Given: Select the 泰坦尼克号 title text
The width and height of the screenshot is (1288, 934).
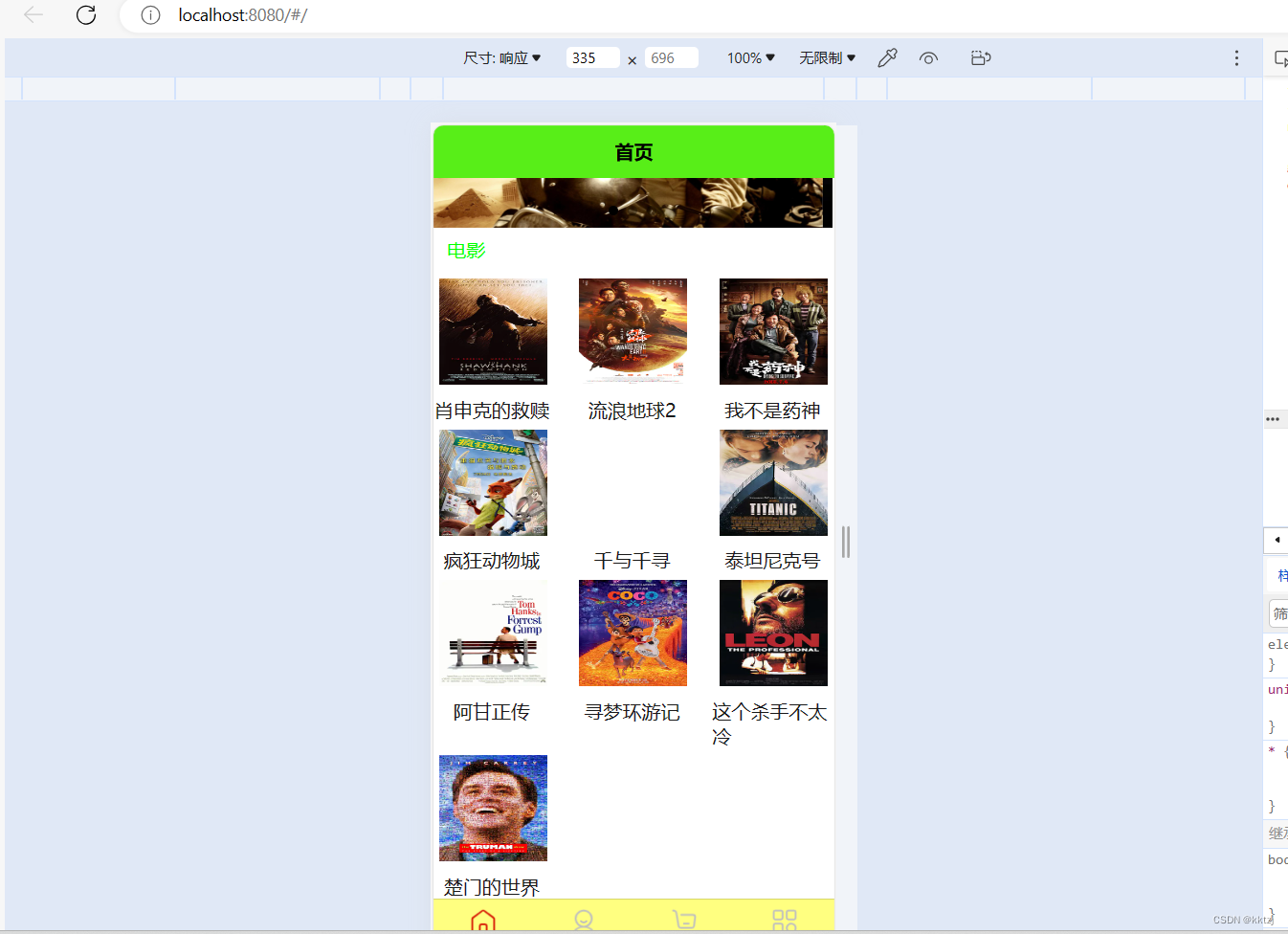Looking at the screenshot, I should click(773, 561).
